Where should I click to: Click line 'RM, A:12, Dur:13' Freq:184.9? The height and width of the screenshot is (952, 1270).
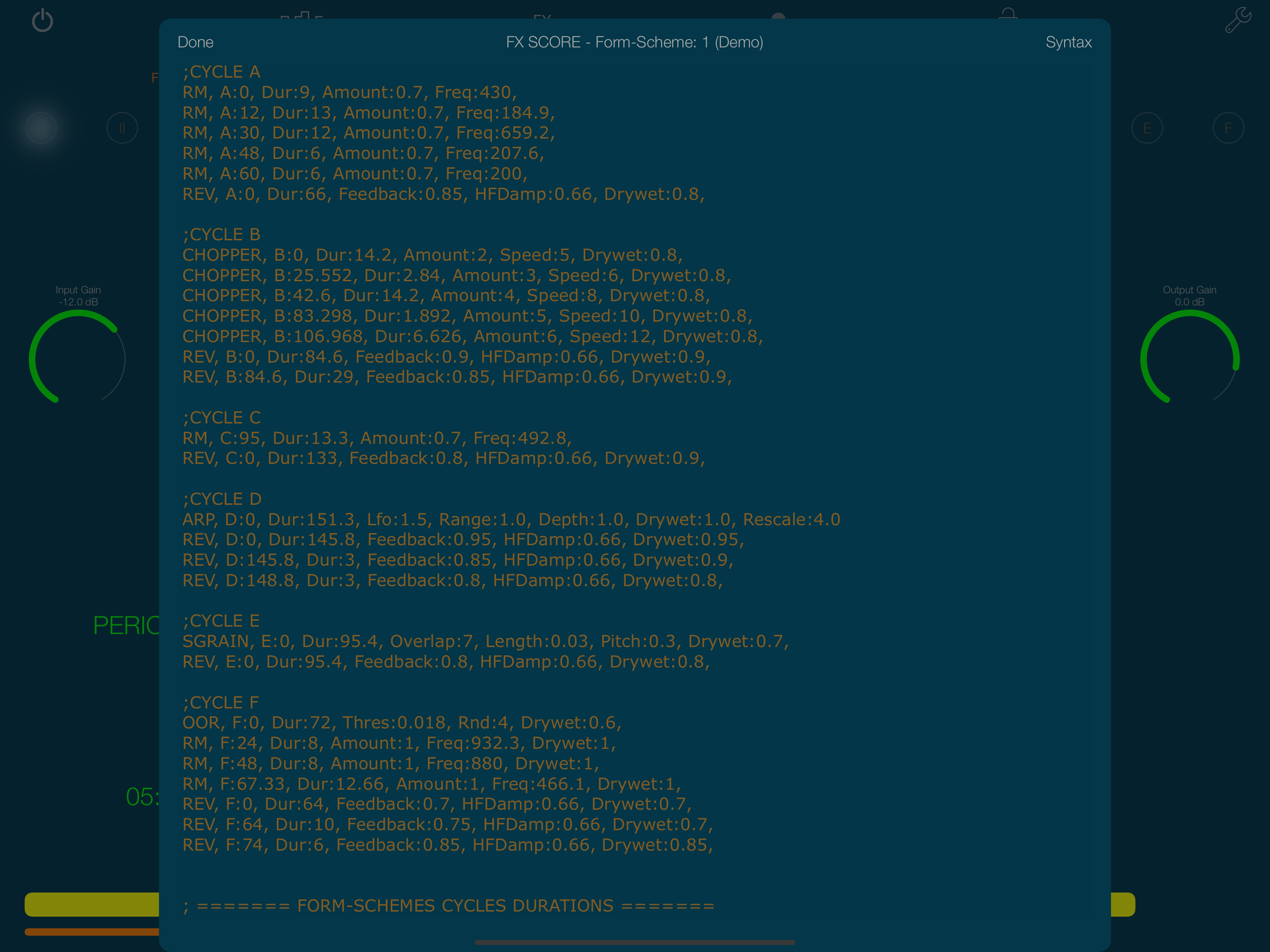[369, 112]
